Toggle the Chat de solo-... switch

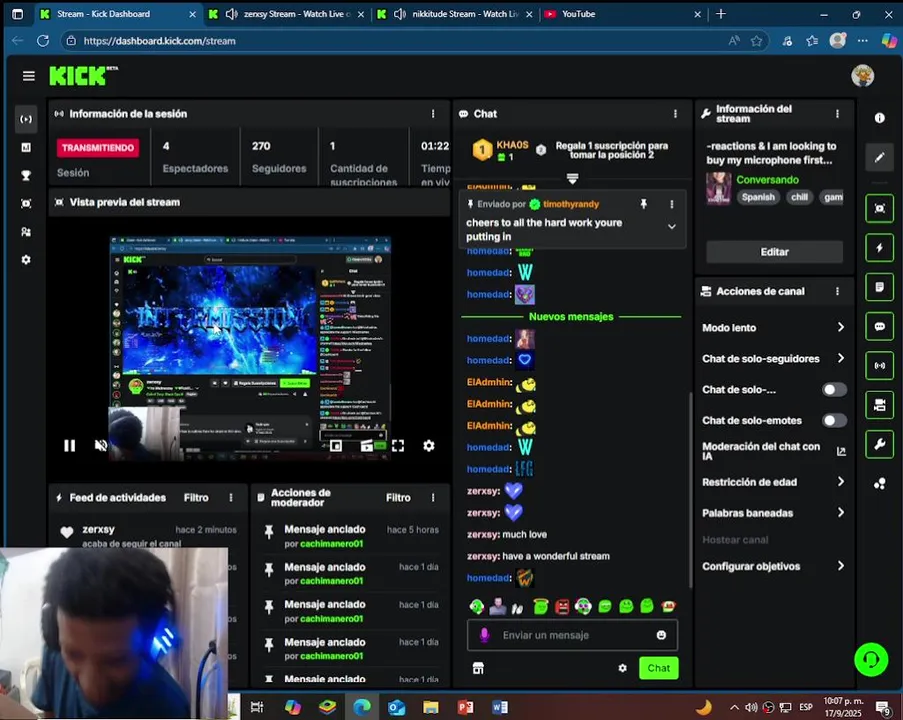click(834, 390)
